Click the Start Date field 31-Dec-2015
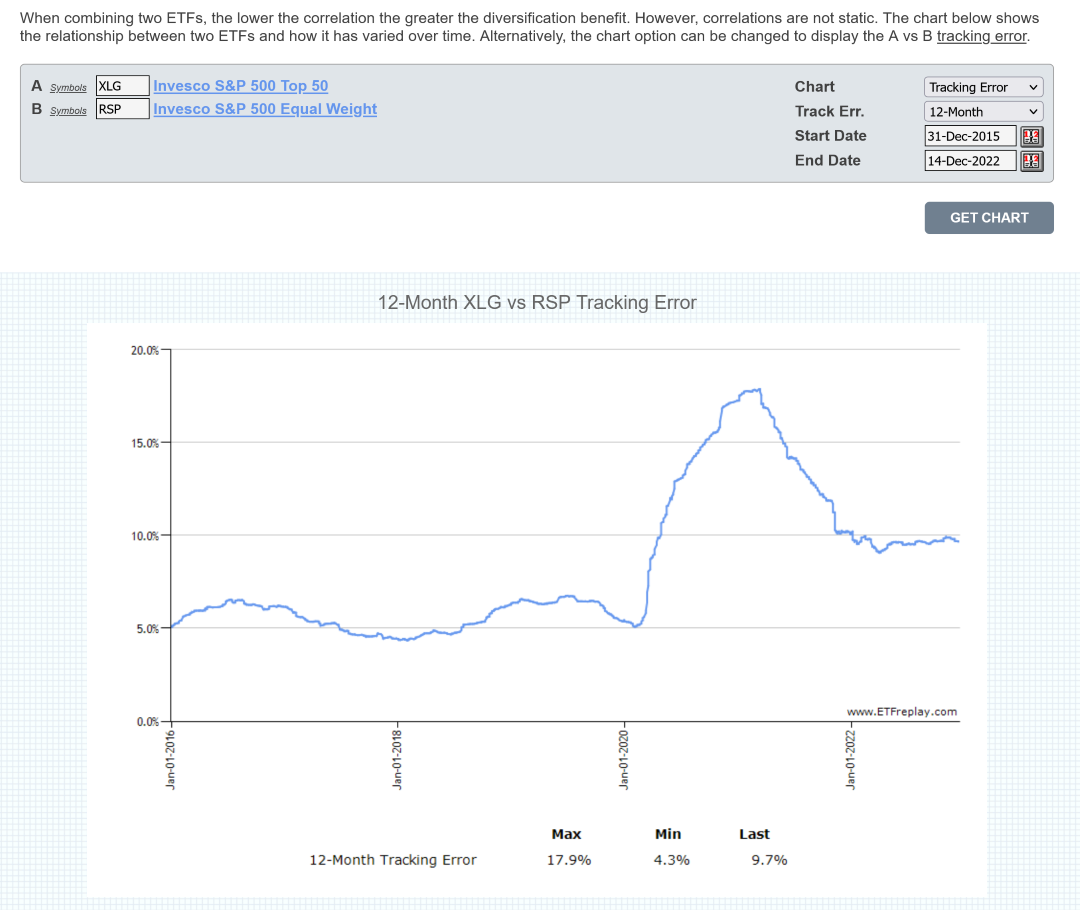This screenshot has height=910, width=1080. click(x=970, y=136)
